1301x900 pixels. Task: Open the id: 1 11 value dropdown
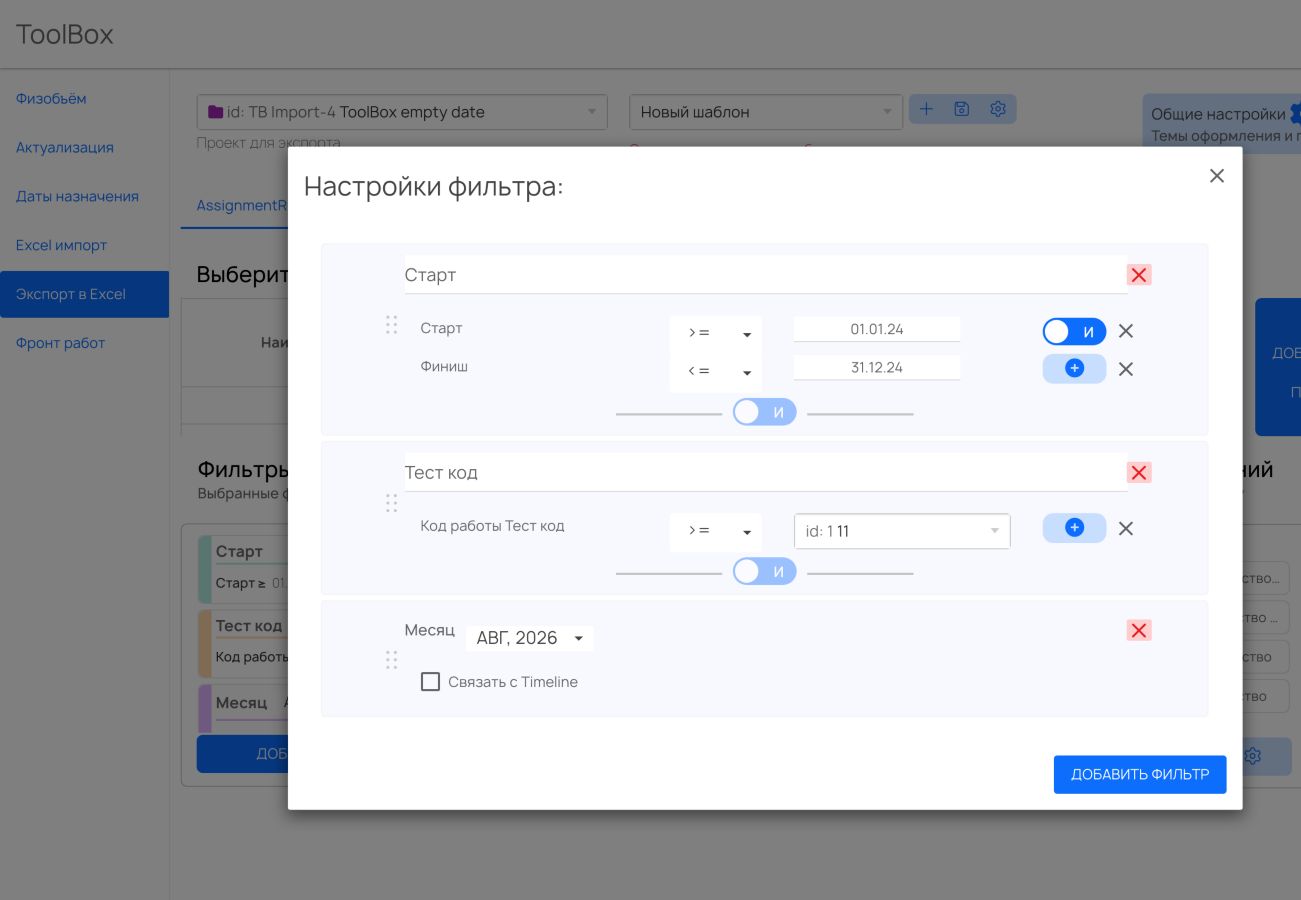(x=902, y=531)
